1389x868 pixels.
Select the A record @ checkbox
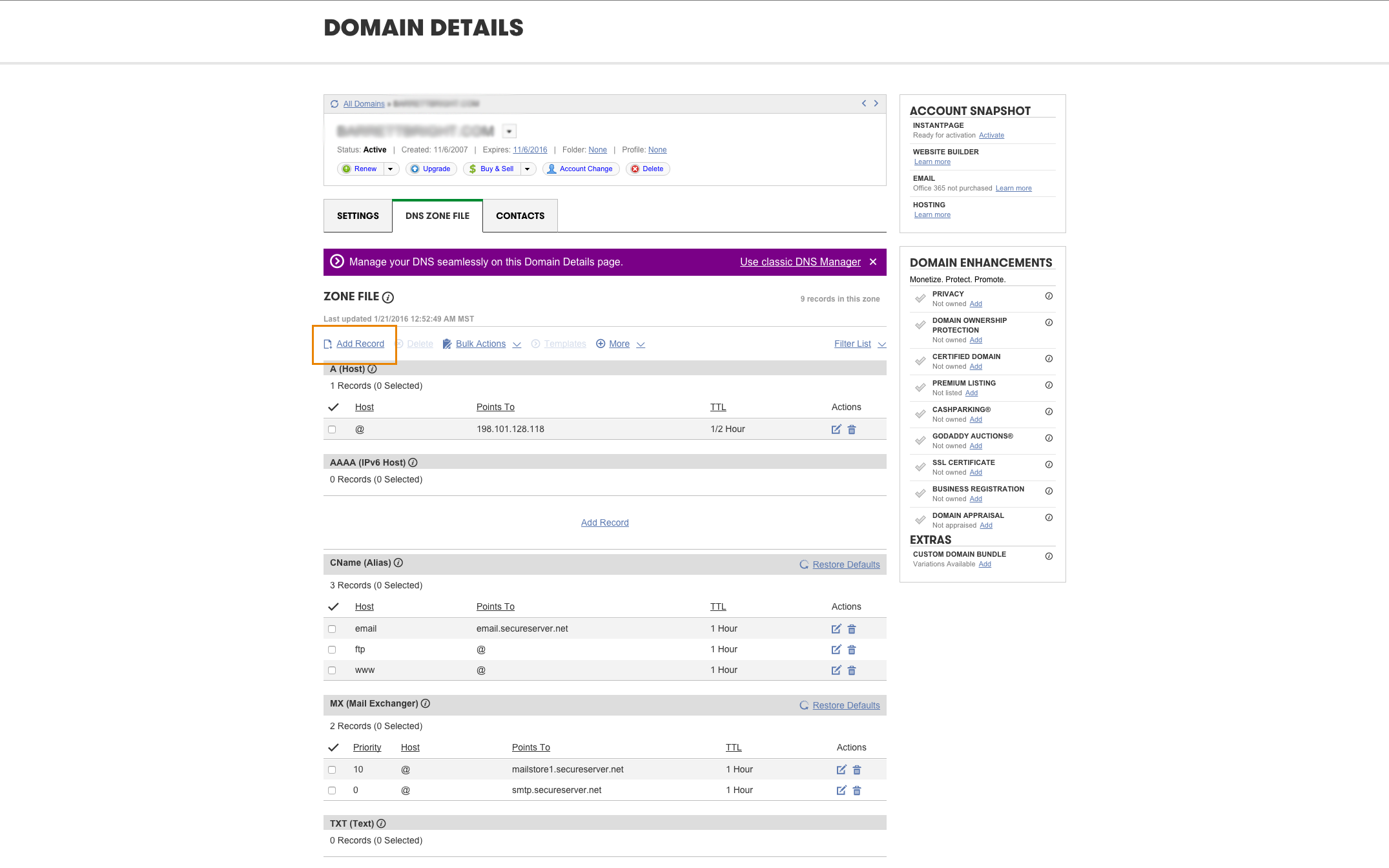(x=332, y=429)
